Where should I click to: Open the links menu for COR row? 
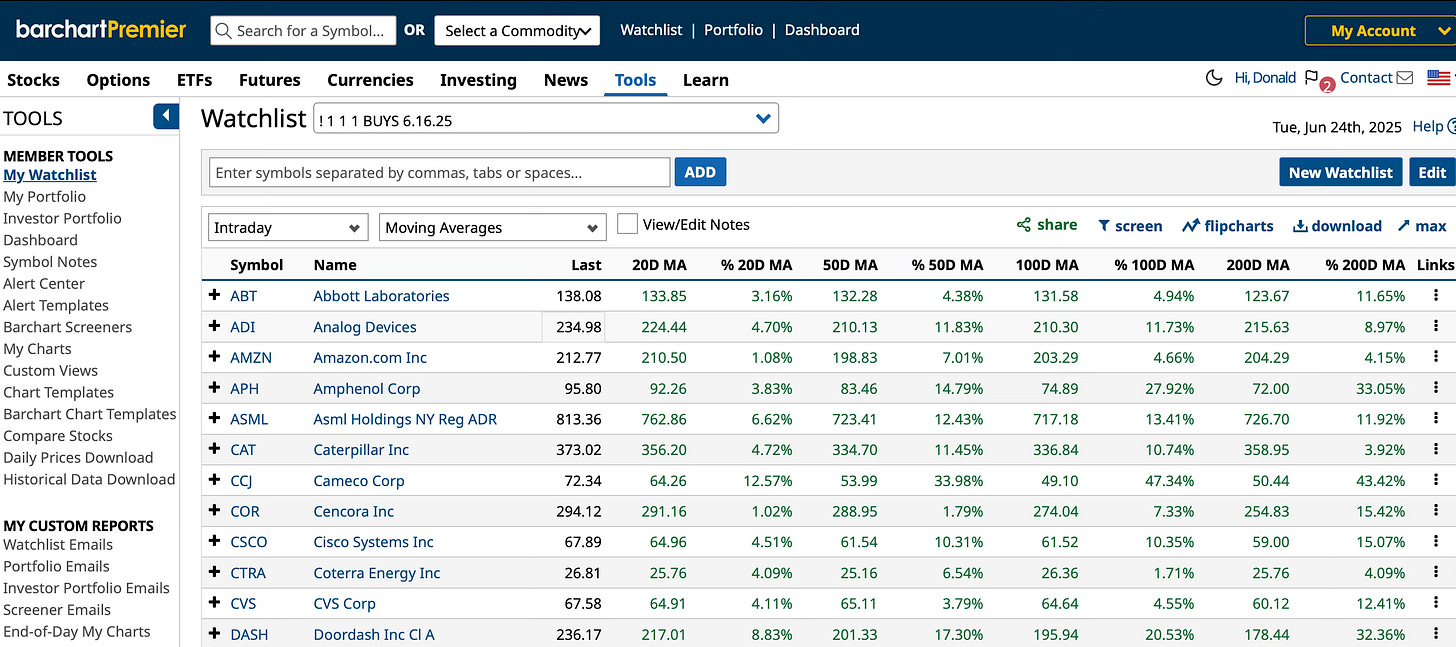[1436, 511]
